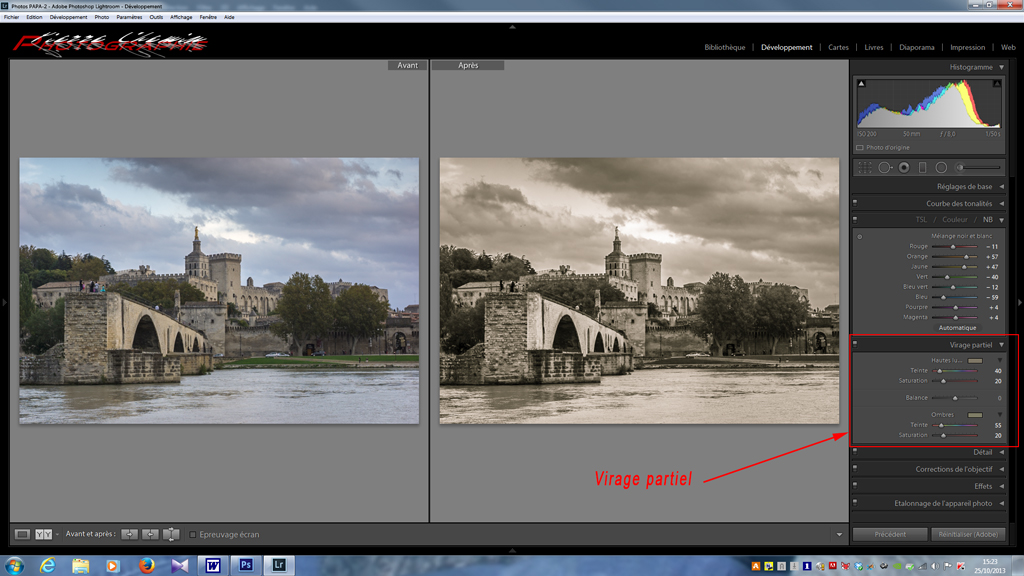The width and height of the screenshot is (1024, 576).
Task: Collapse the Virage partiel panel
Action: coord(1002,345)
